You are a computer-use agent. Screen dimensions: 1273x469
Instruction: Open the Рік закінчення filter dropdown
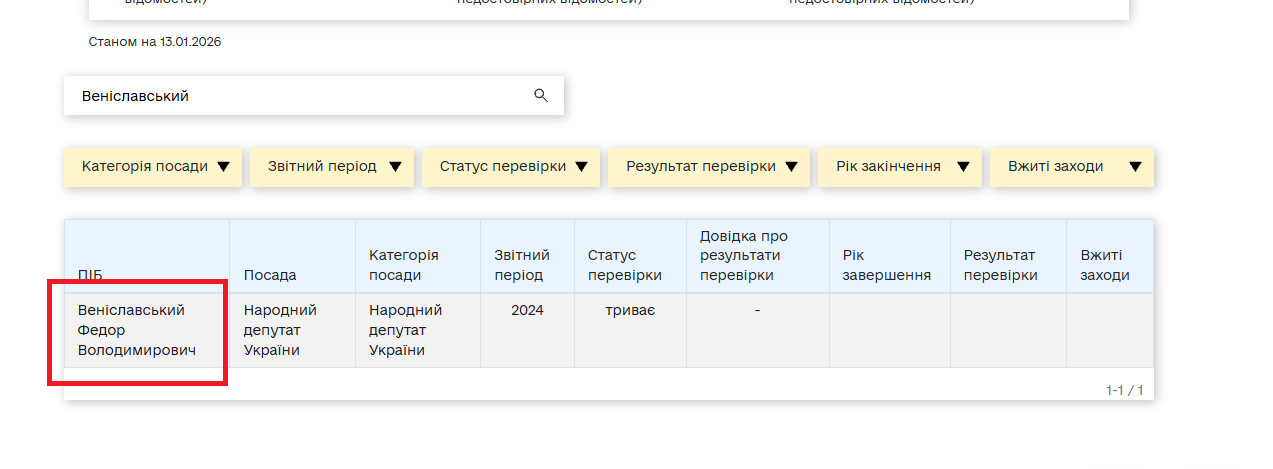point(900,167)
